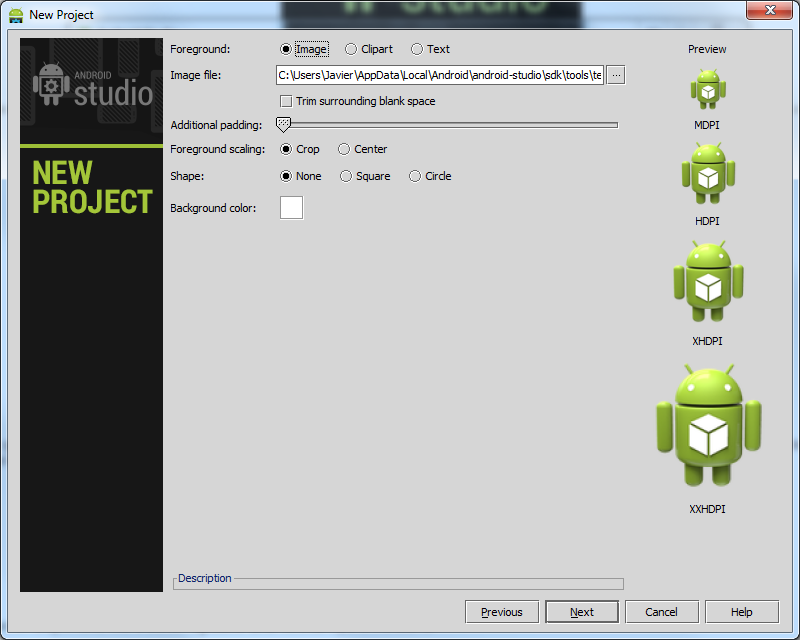Click the Additional padding slider handle

(x=283, y=124)
